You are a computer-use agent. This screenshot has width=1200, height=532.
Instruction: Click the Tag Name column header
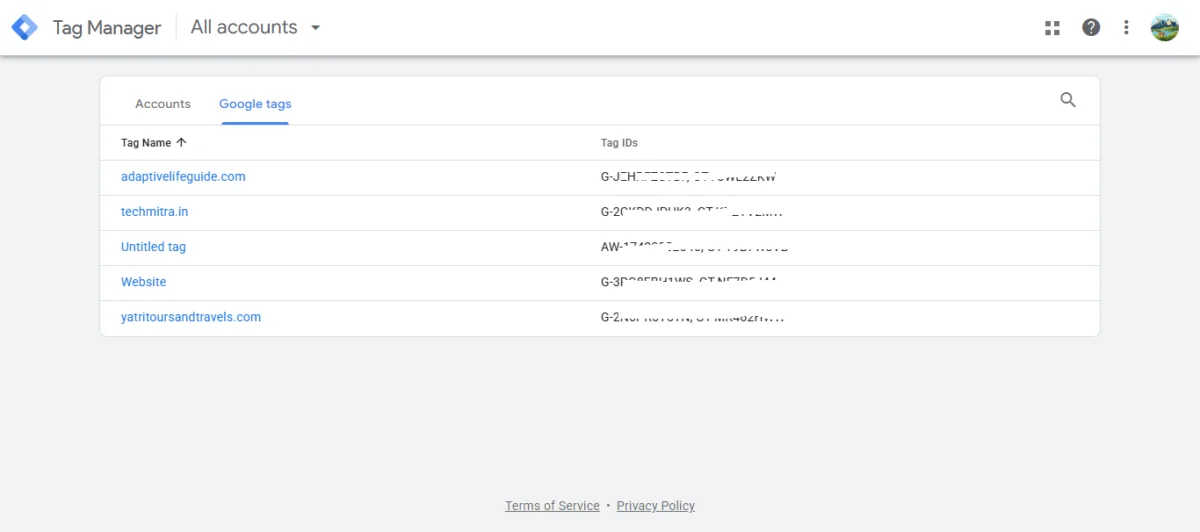tap(146, 143)
